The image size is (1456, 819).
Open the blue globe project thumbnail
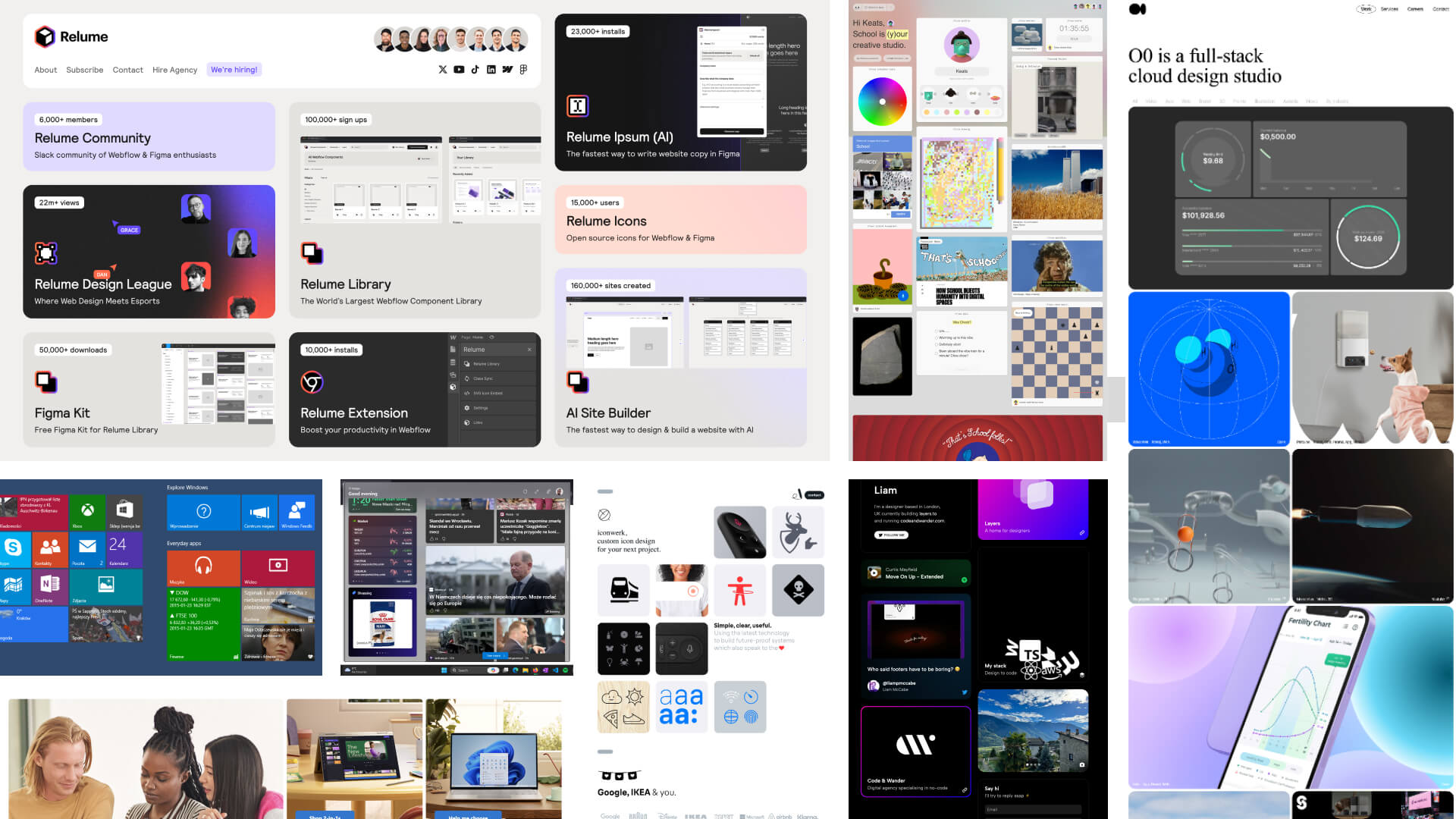[x=1209, y=369]
